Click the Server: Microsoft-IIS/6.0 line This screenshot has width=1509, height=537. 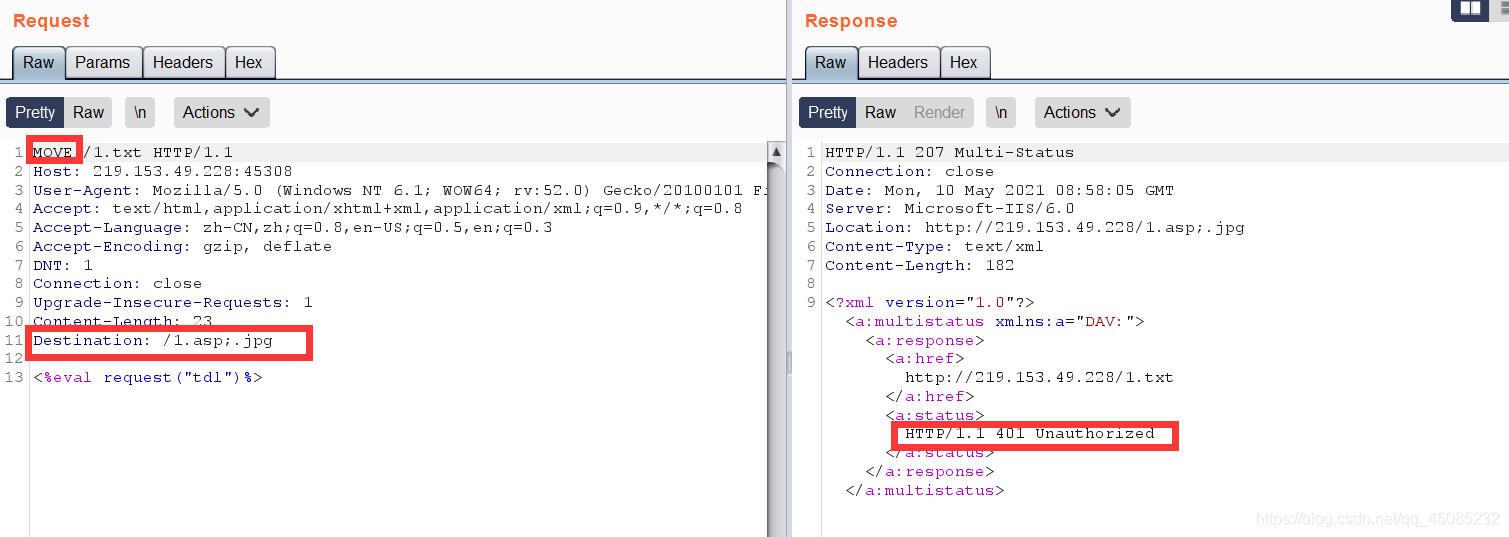949,208
